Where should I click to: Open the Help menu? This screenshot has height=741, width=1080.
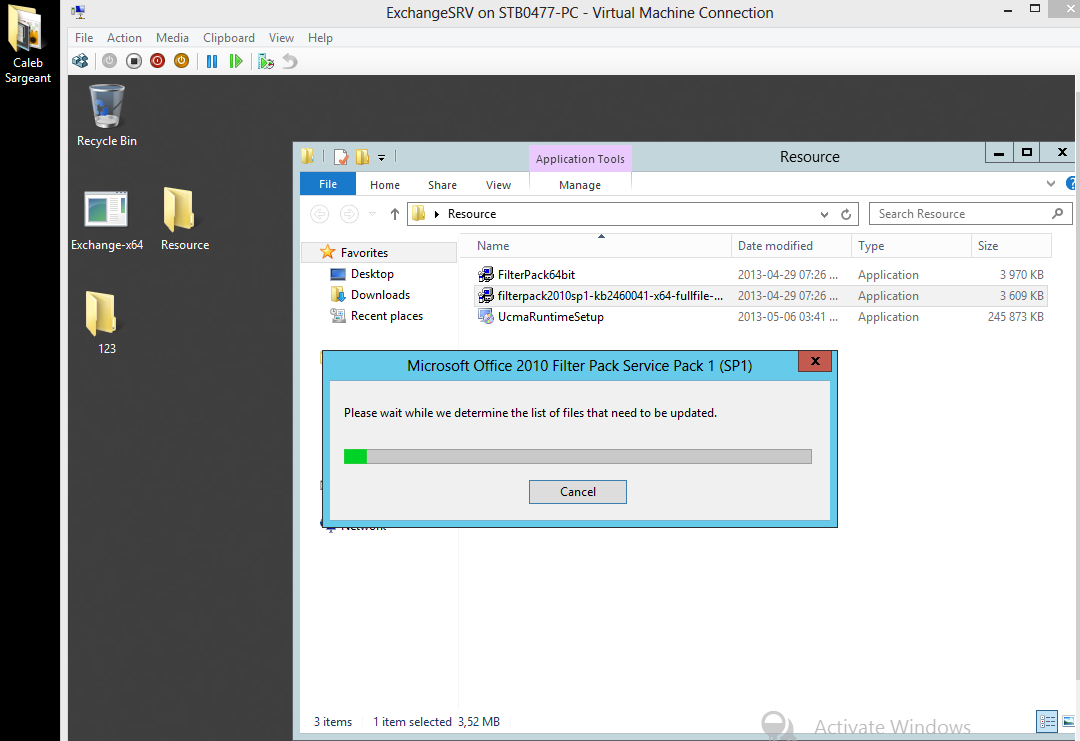(x=320, y=38)
